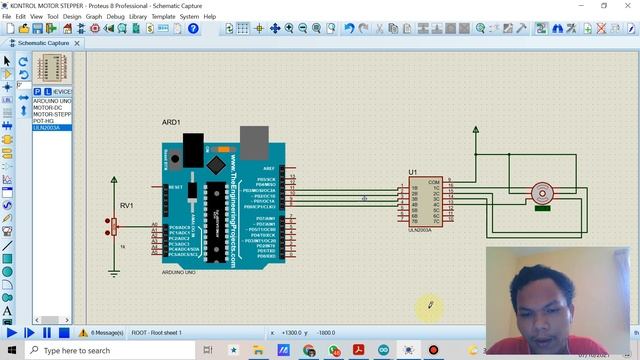The image size is (640, 360).
Task: Select the 2D text tool
Action: 7,311
